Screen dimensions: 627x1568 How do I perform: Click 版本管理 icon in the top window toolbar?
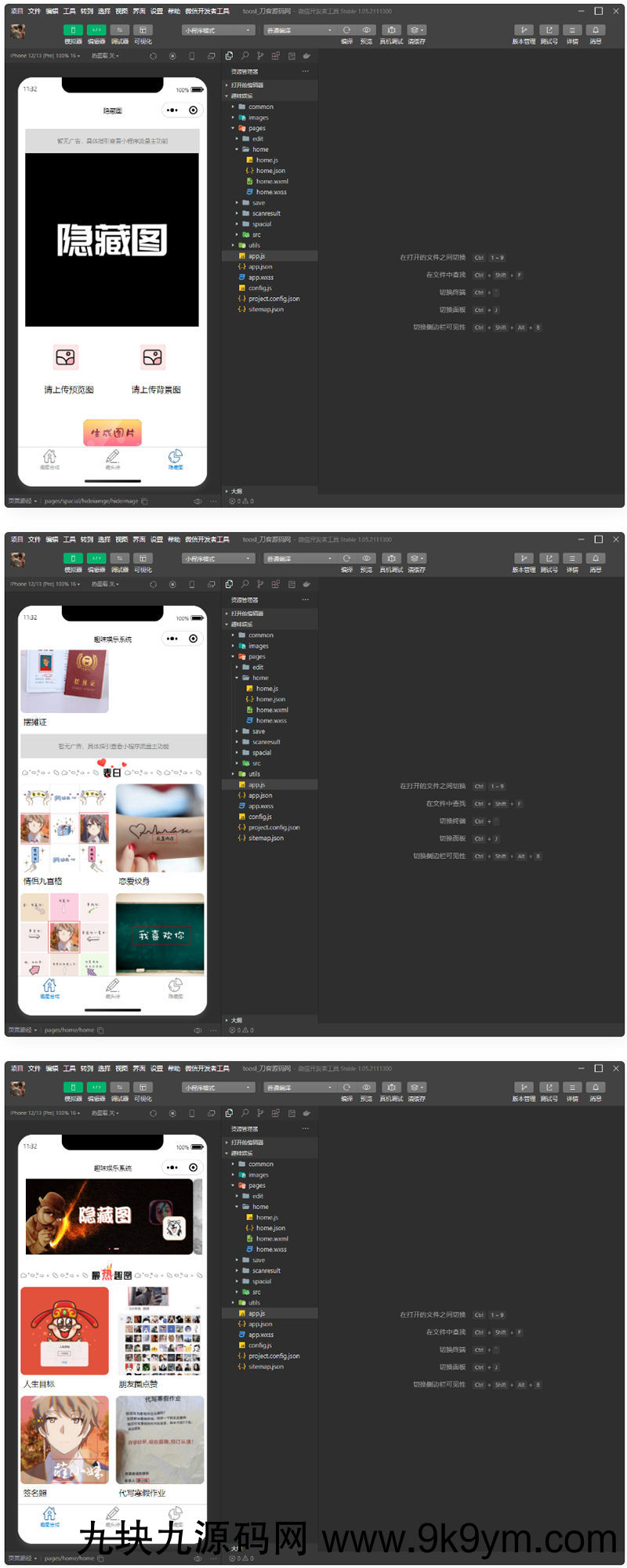coord(524,31)
